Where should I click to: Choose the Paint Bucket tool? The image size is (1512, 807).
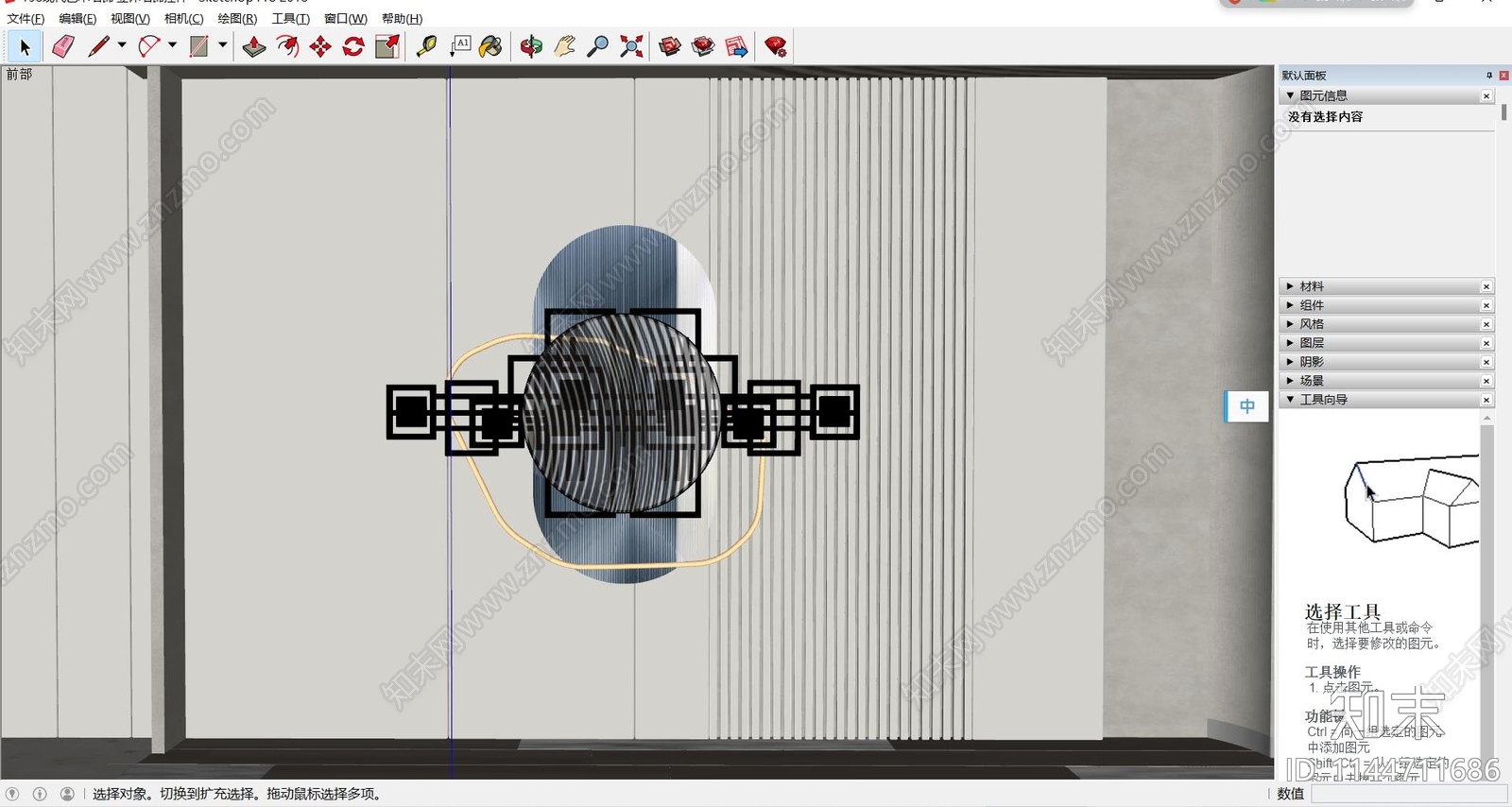tap(491, 46)
